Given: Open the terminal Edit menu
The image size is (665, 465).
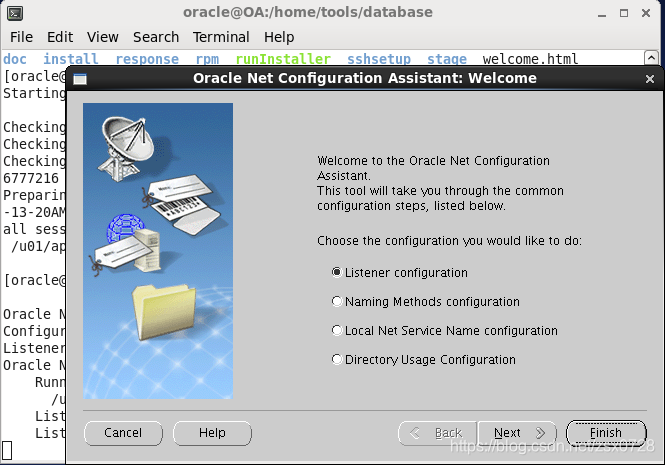Looking at the screenshot, I should [x=60, y=37].
